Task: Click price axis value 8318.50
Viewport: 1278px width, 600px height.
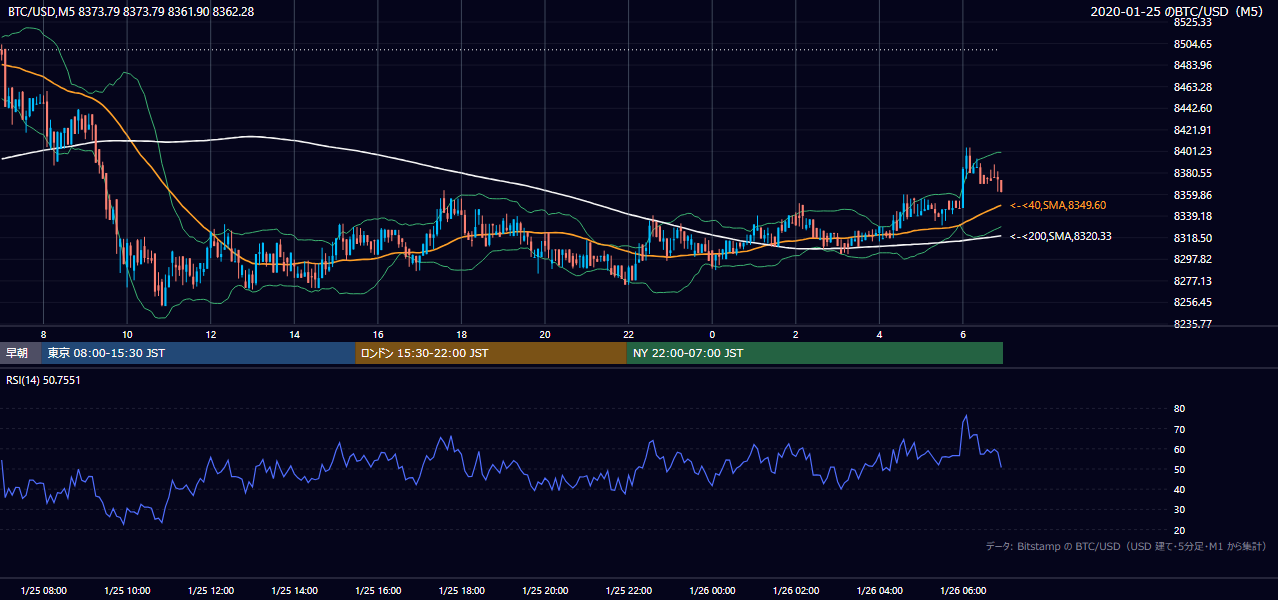Action: click(1193, 238)
